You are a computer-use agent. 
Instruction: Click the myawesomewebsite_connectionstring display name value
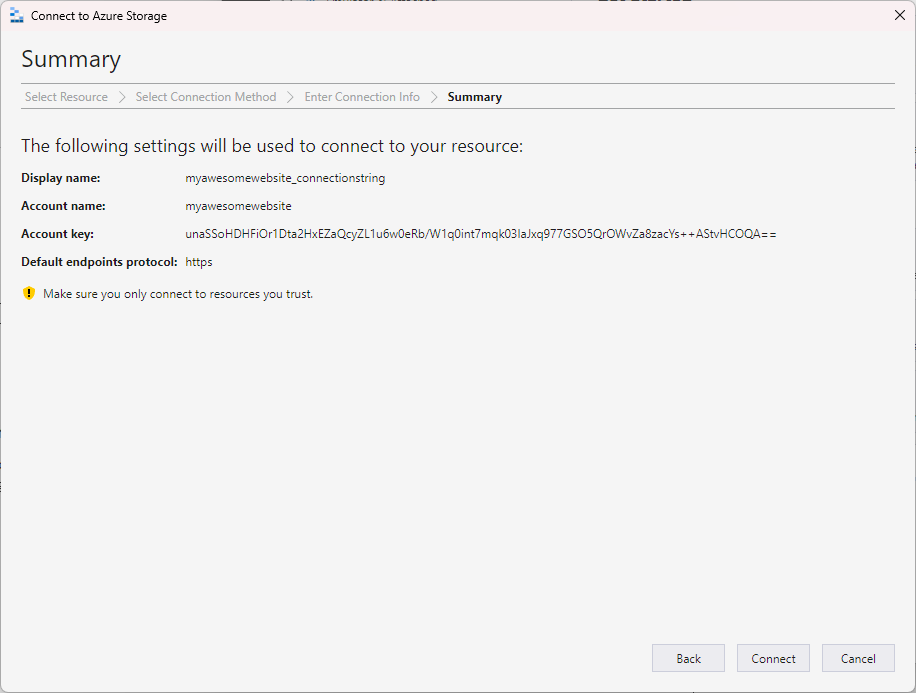coord(285,178)
